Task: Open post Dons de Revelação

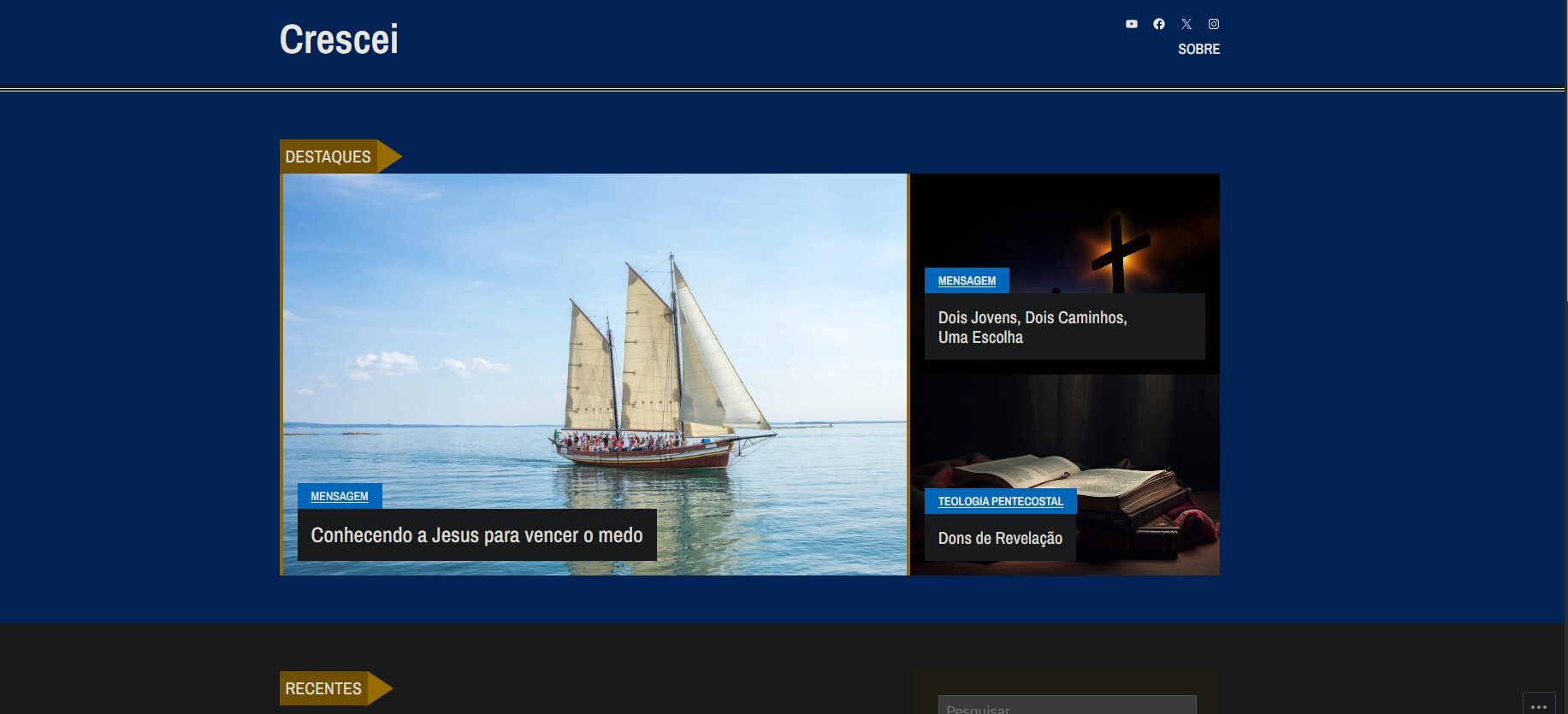Action: click(x=1000, y=538)
